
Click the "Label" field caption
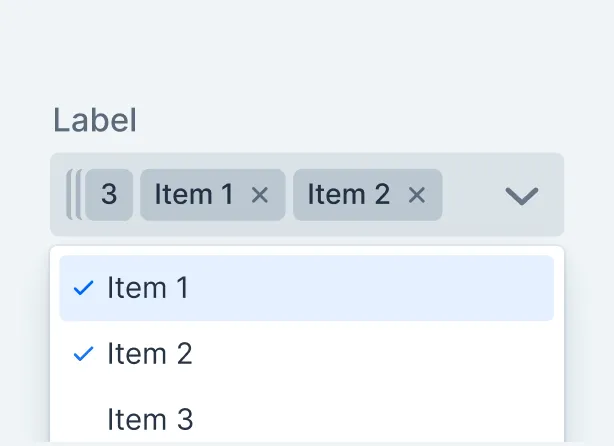[x=94, y=121]
